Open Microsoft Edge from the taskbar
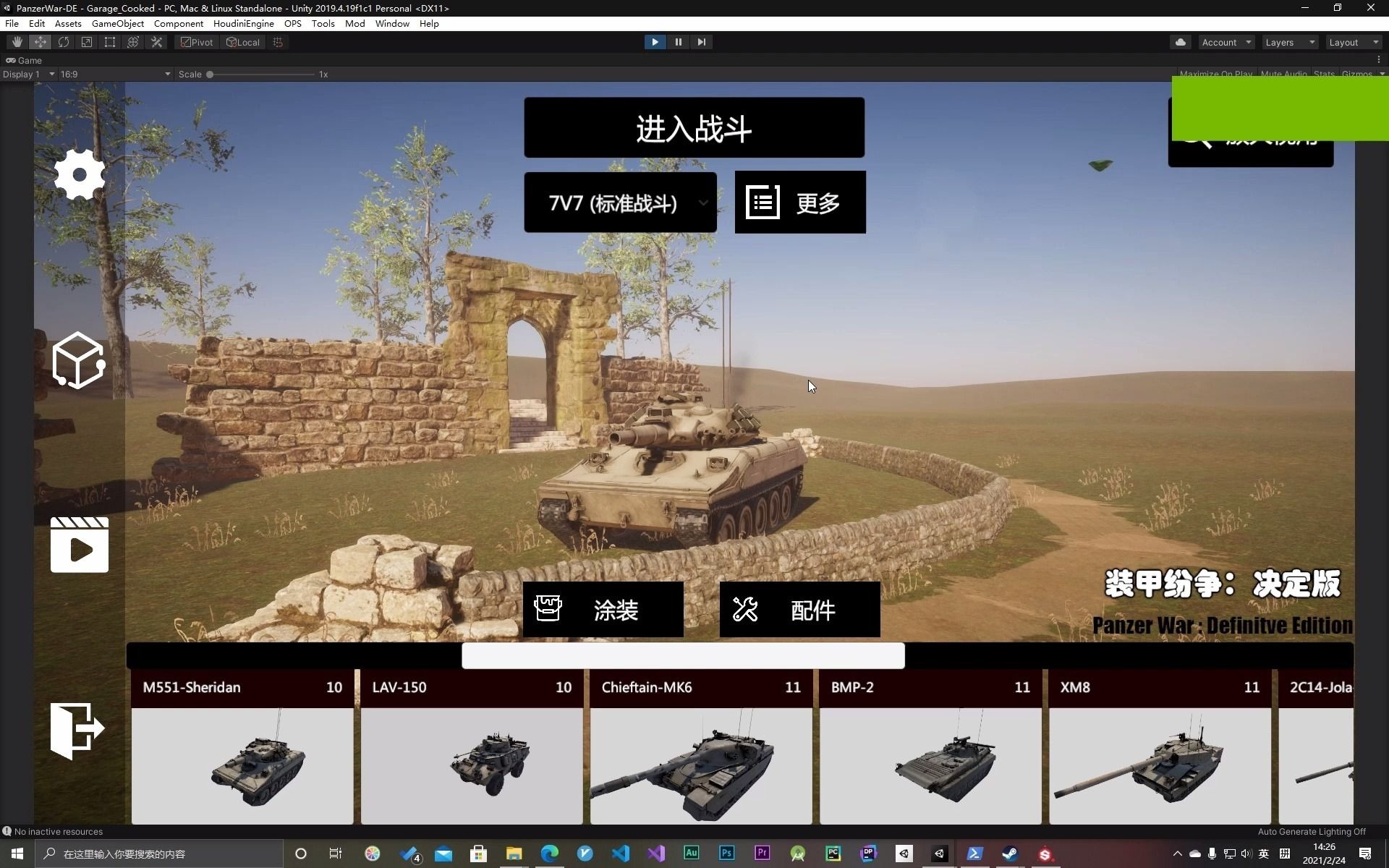This screenshot has width=1389, height=868. [550, 854]
